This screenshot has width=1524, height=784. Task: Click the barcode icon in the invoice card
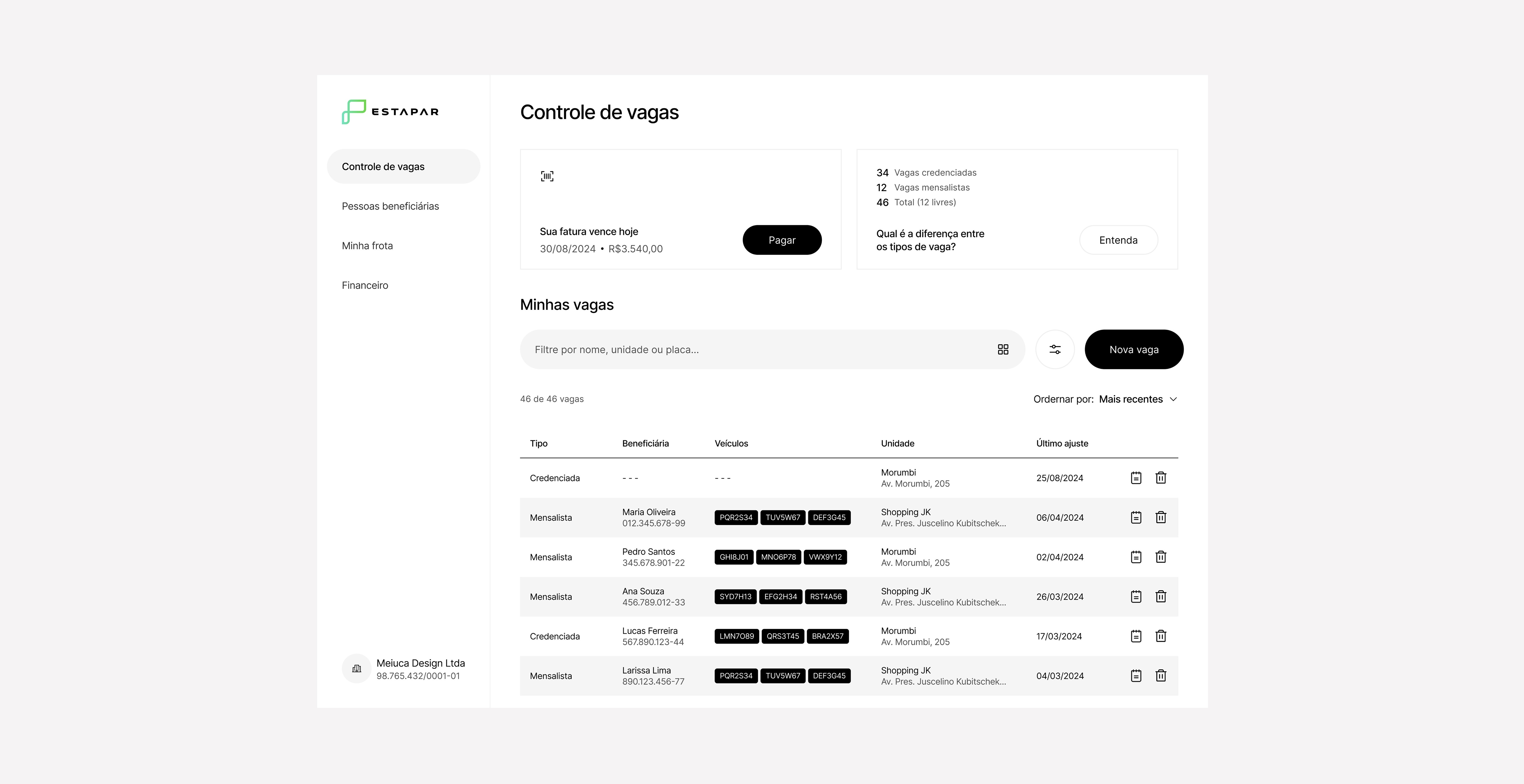tap(547, 176)
